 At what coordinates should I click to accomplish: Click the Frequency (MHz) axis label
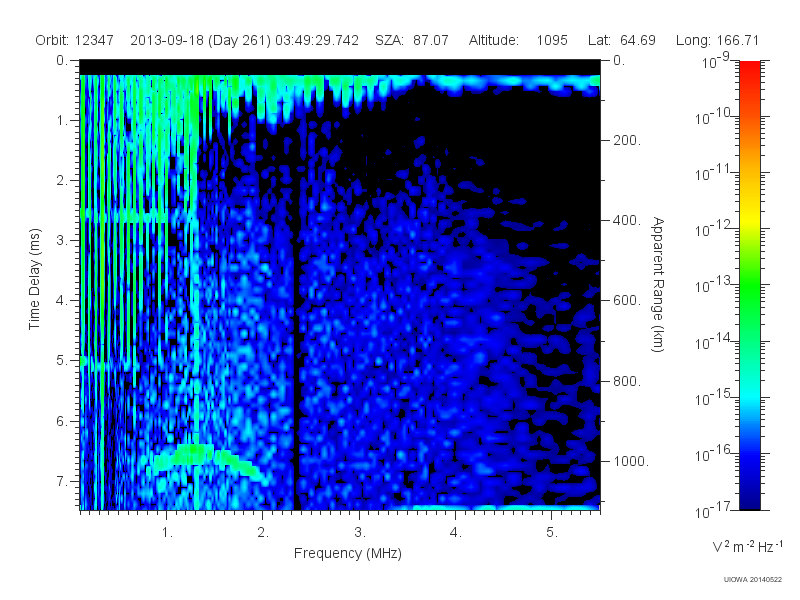348,553
